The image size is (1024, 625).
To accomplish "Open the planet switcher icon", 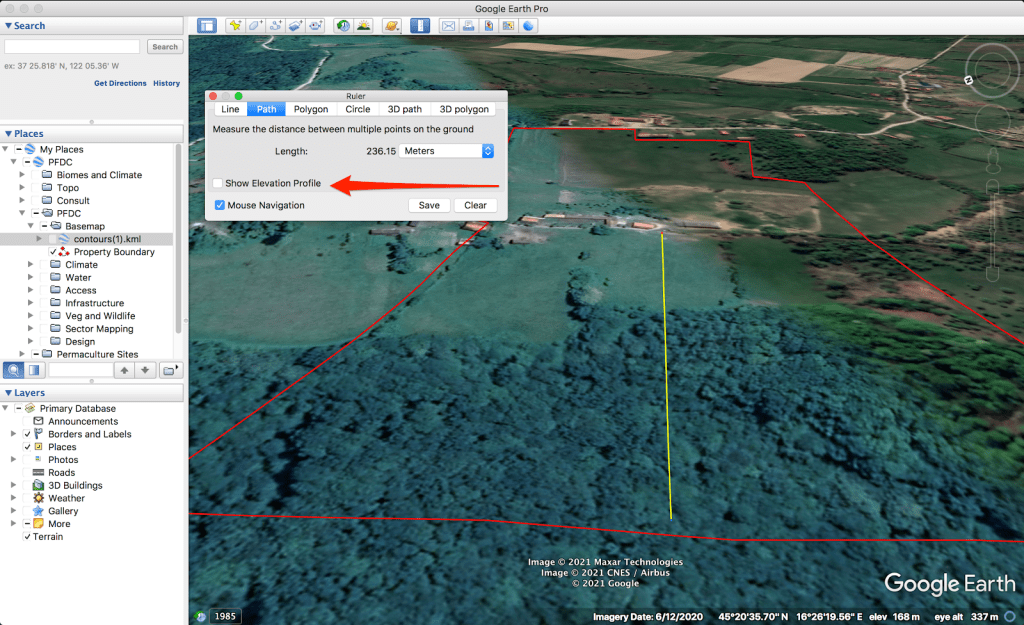I will [391, 26].
